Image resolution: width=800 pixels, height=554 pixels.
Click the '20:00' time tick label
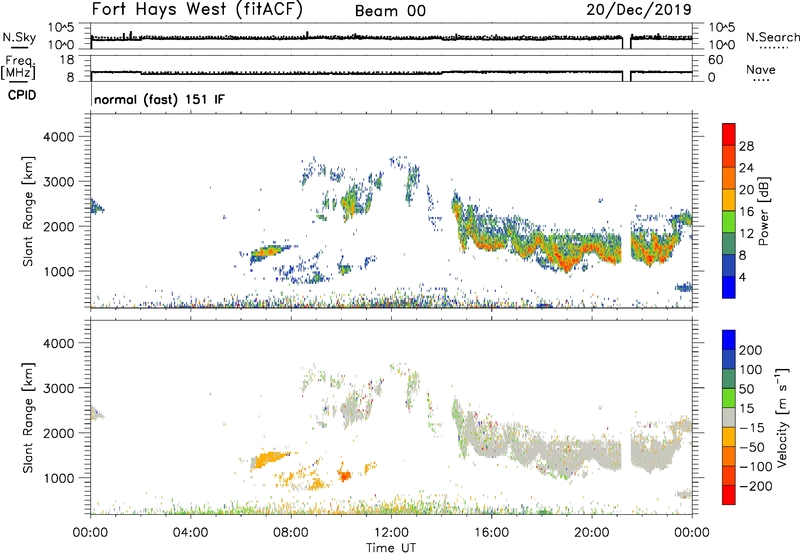[x=591, y=533]
